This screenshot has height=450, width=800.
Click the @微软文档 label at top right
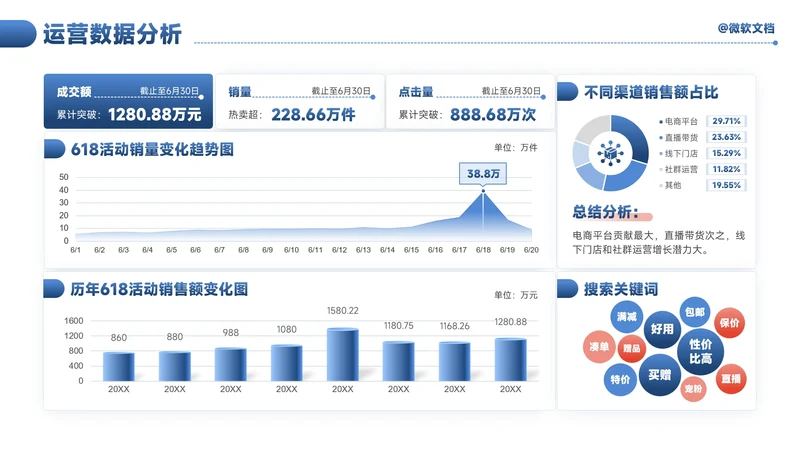click(x=746, y=29)
